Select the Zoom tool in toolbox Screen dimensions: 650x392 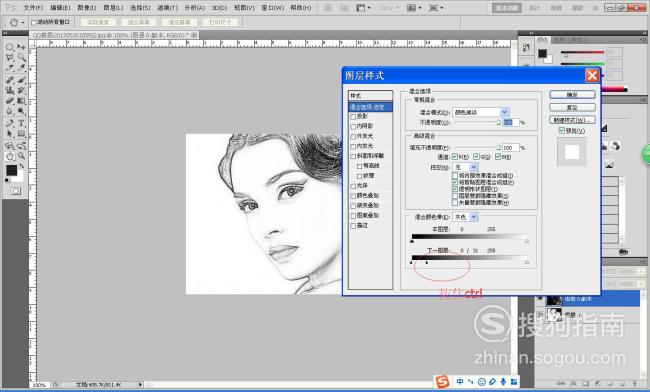tap(21, 156)
